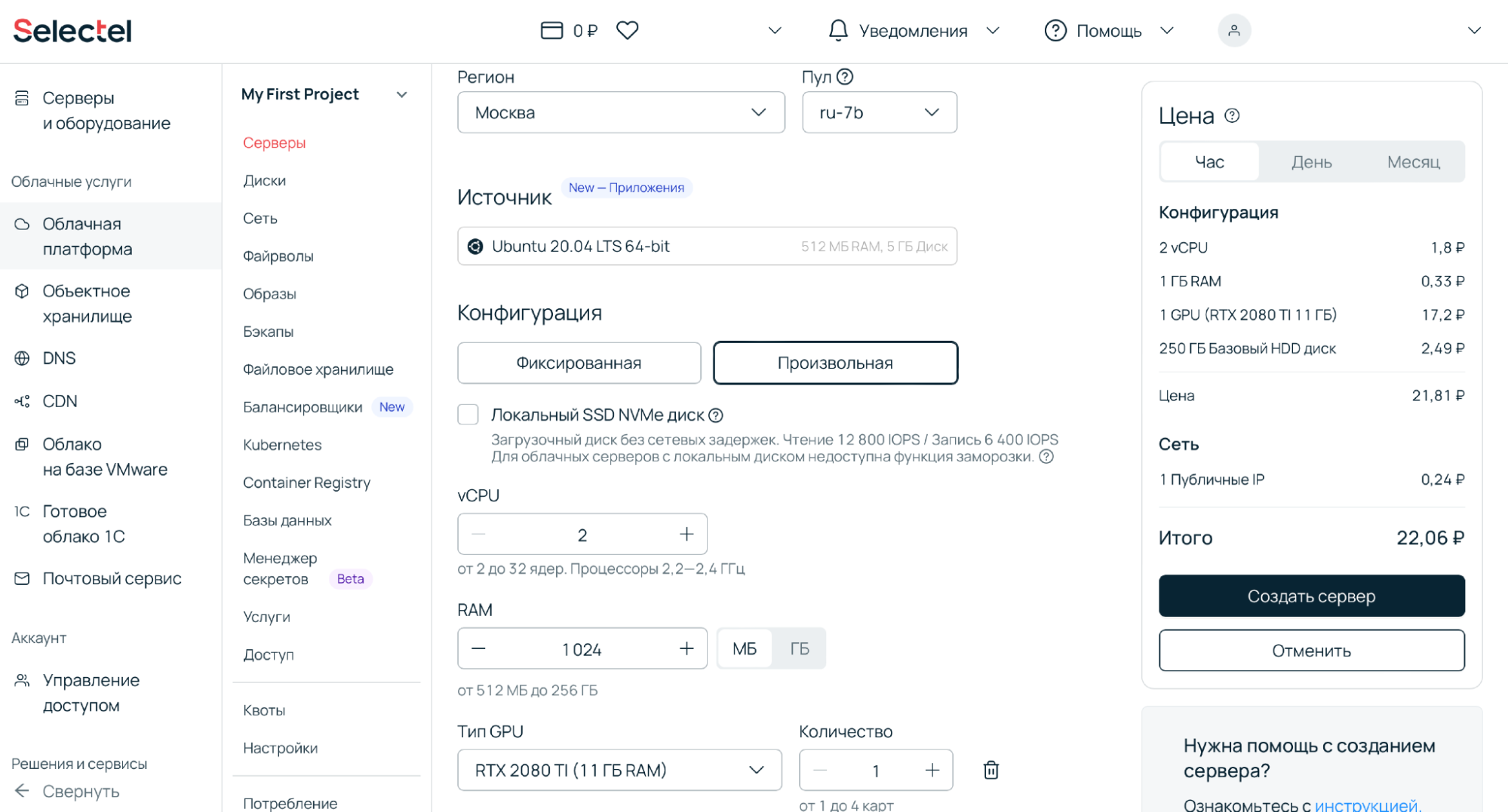The height and width of the screenshot is (812, 1508).
Task: Click the info icon beside Цена heading
Action: pos(1232,115)
